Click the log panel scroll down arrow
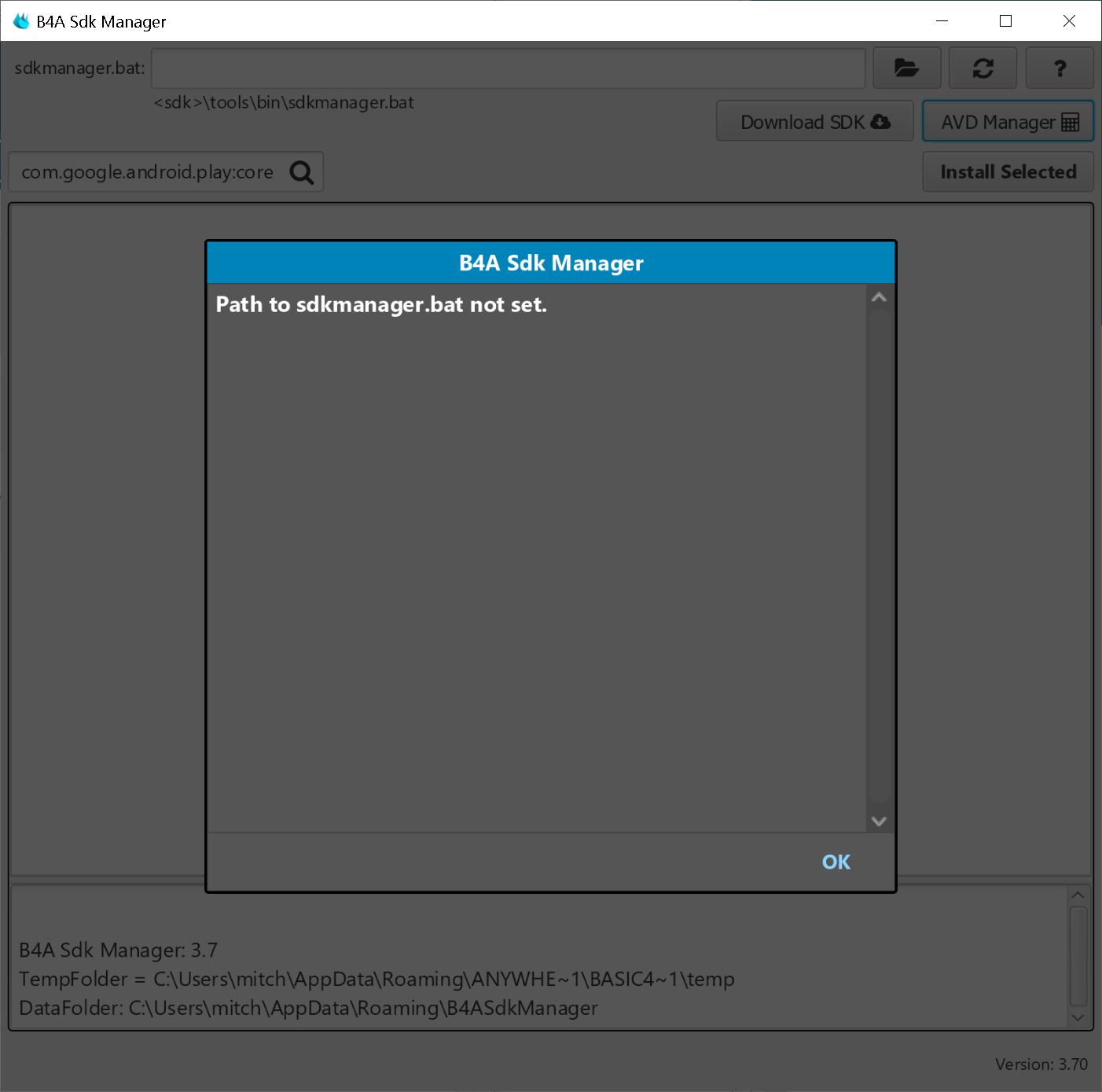The width and height of the screenshot is (1102, 1092). point(1078,1017)
